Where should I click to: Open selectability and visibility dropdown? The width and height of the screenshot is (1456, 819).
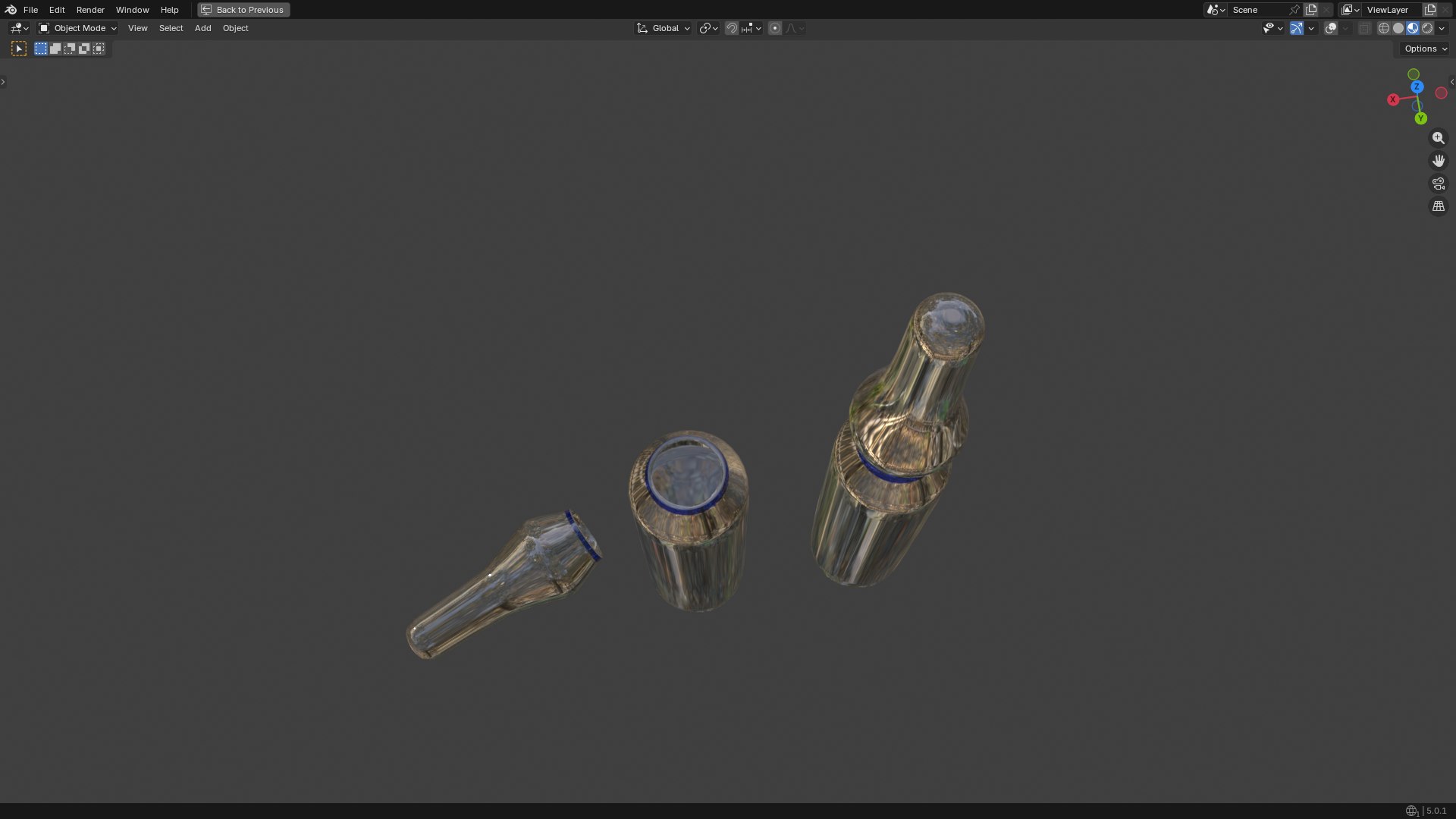coord(1273,28)
